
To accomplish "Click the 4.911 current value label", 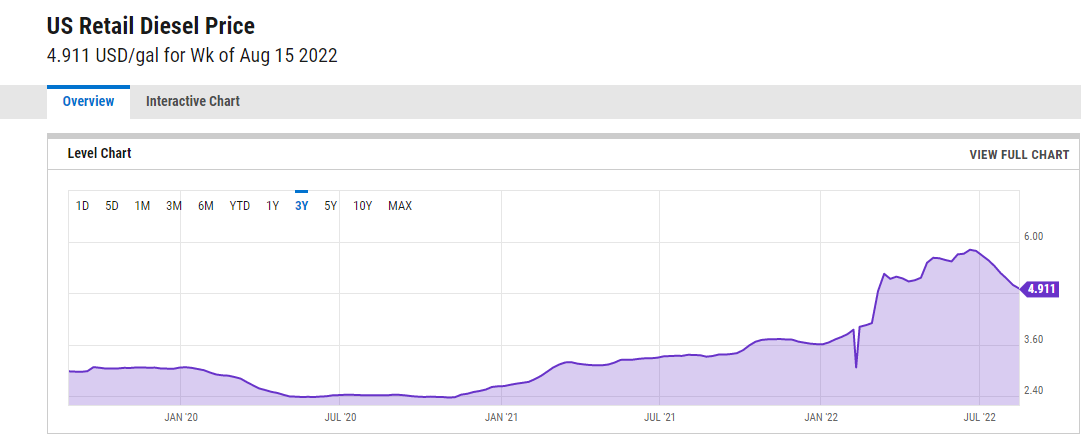I will pos(1039,289).
